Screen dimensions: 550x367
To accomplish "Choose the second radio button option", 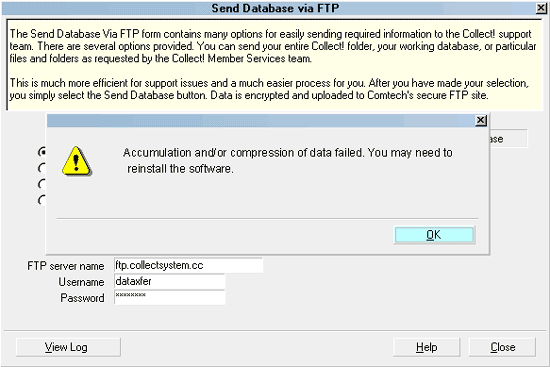I will tap(42, 168).
